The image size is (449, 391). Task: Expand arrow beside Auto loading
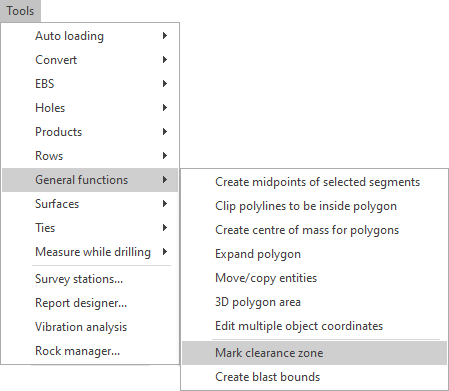pyautogui.click(x=165, y=36)
